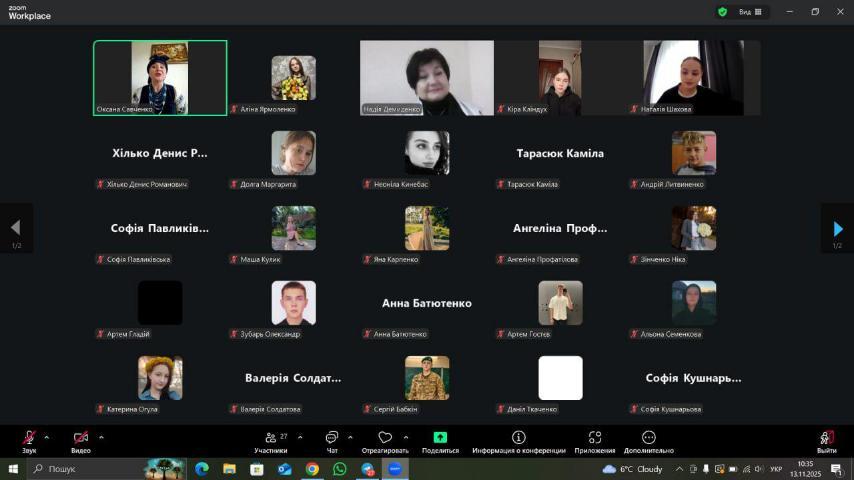Click the green encryption shield icon
The image size is (854, 480).
pyautogui.click(x=722, y=12)
